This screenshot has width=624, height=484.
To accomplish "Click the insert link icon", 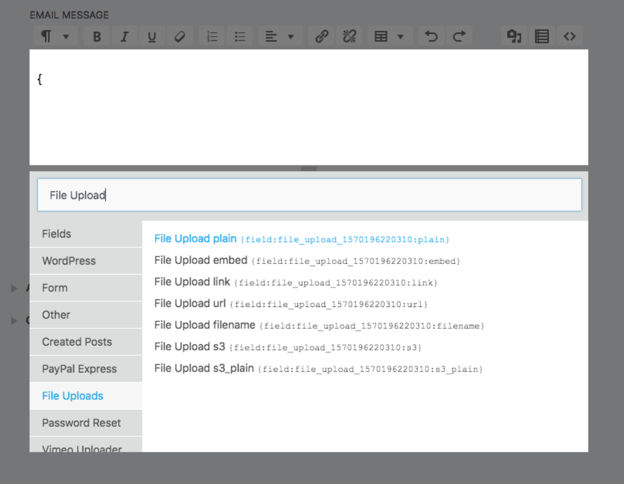I will 321,37.
